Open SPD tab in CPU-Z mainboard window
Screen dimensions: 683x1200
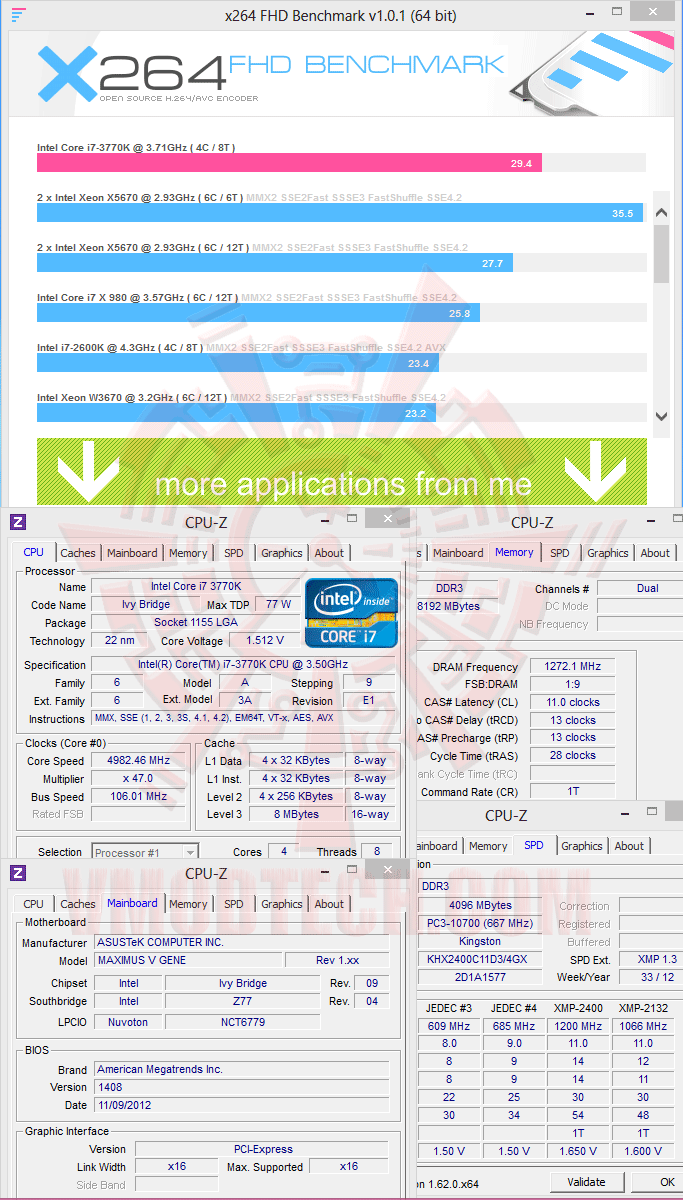coord(234,904)
